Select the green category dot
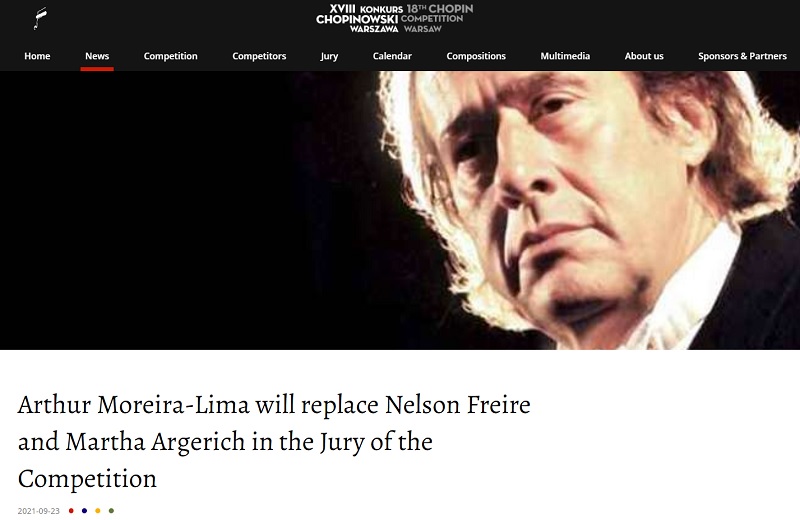Viewport: 800px width, 520px height. tap(111, 510)
